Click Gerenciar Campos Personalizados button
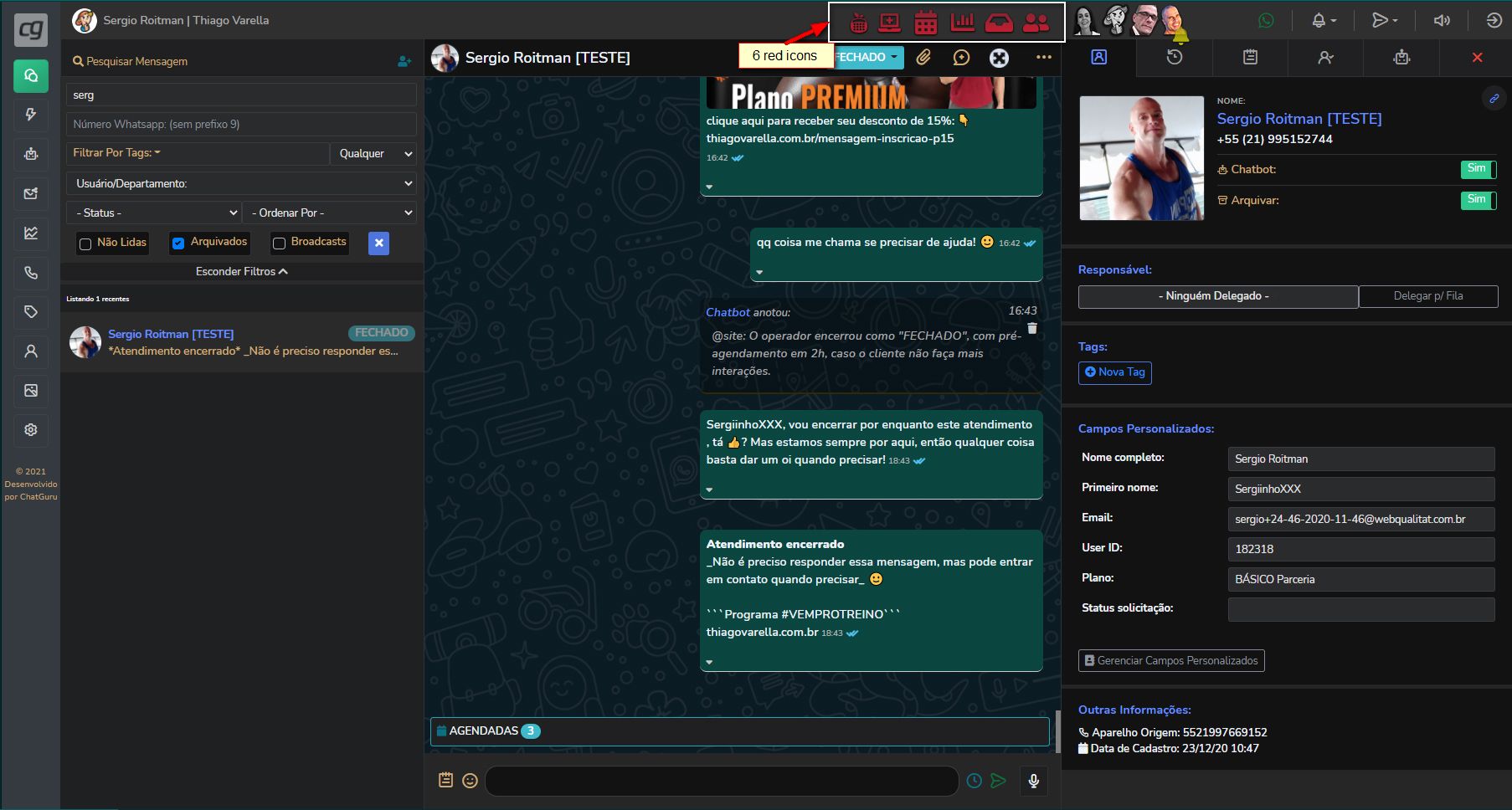Image resolution: width=1512 pixels, height=810 pixels. point(1171,660)
